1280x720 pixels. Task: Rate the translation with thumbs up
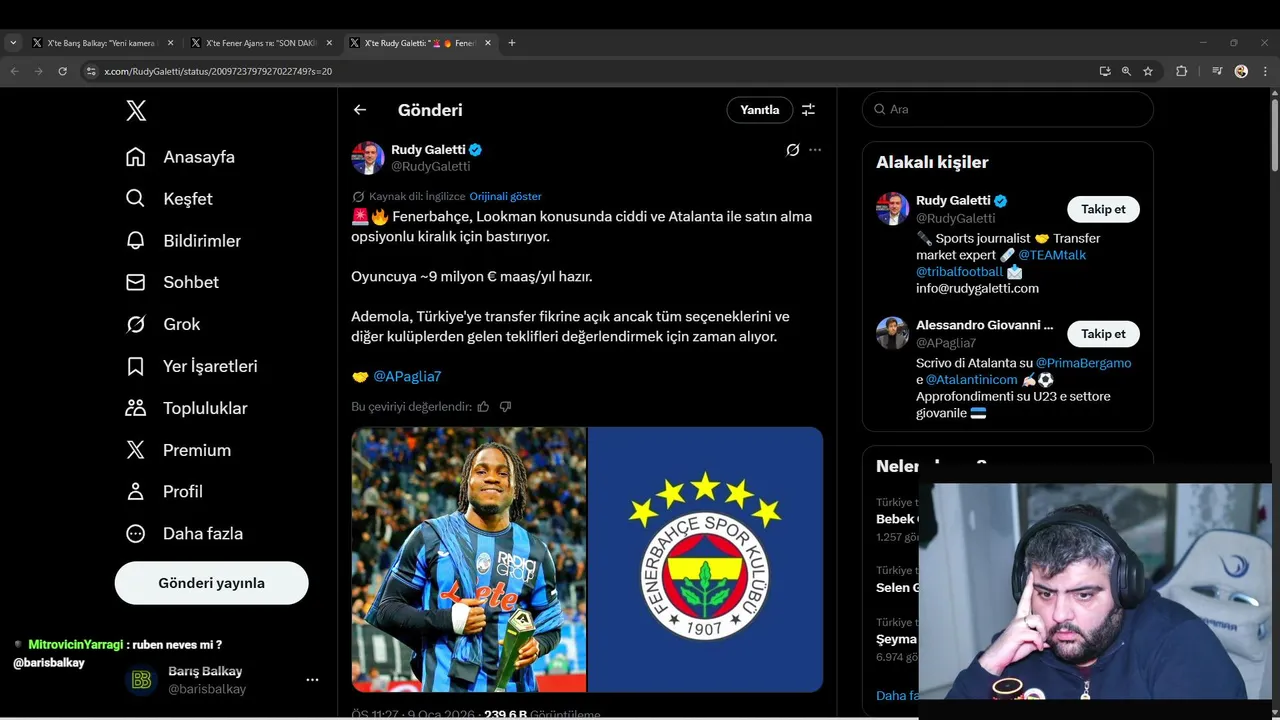pos(483,407)
